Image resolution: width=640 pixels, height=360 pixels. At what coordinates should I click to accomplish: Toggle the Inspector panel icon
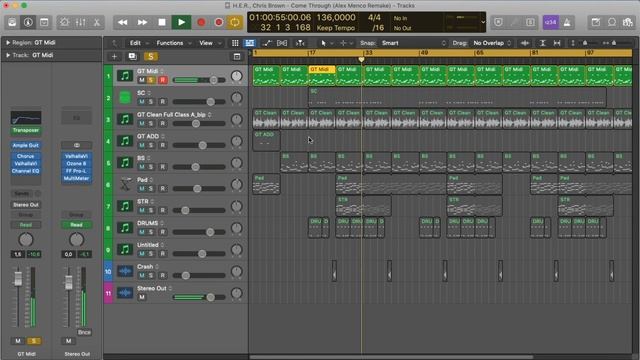[x=28, y=22]
